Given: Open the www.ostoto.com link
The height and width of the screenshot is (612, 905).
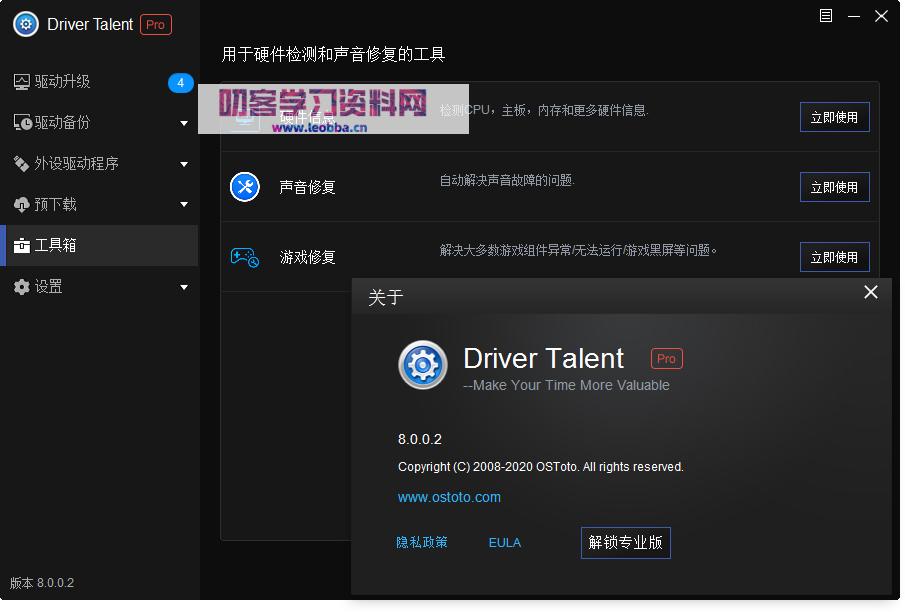Looking at the screenshot, I should [x=449, y=497].
